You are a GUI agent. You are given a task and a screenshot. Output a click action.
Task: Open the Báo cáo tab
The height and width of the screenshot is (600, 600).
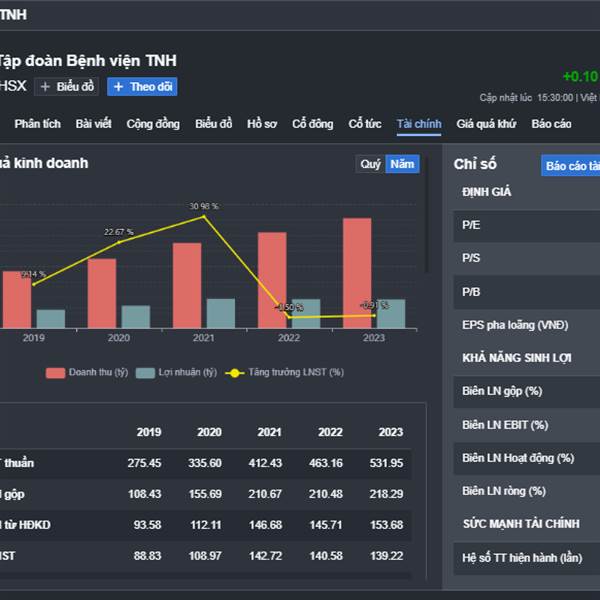pos(551,124)
